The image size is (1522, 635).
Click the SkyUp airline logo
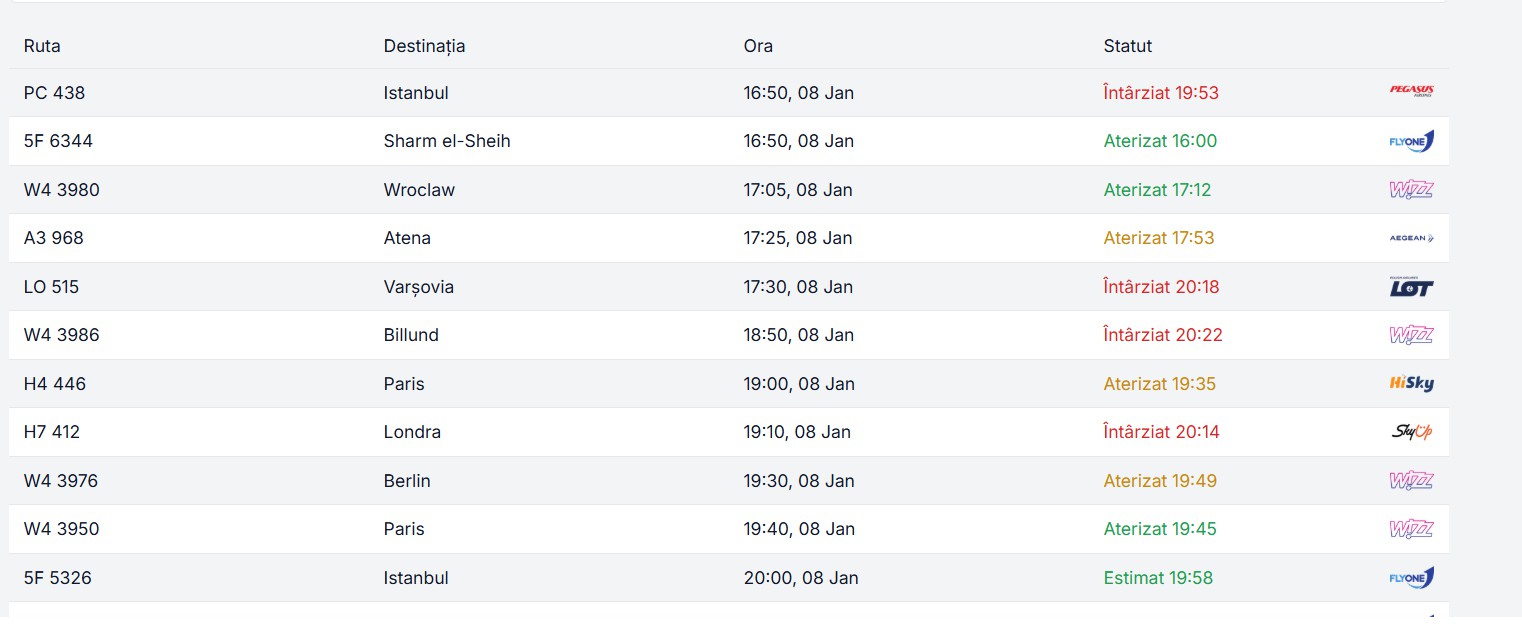pos(1411,432)
